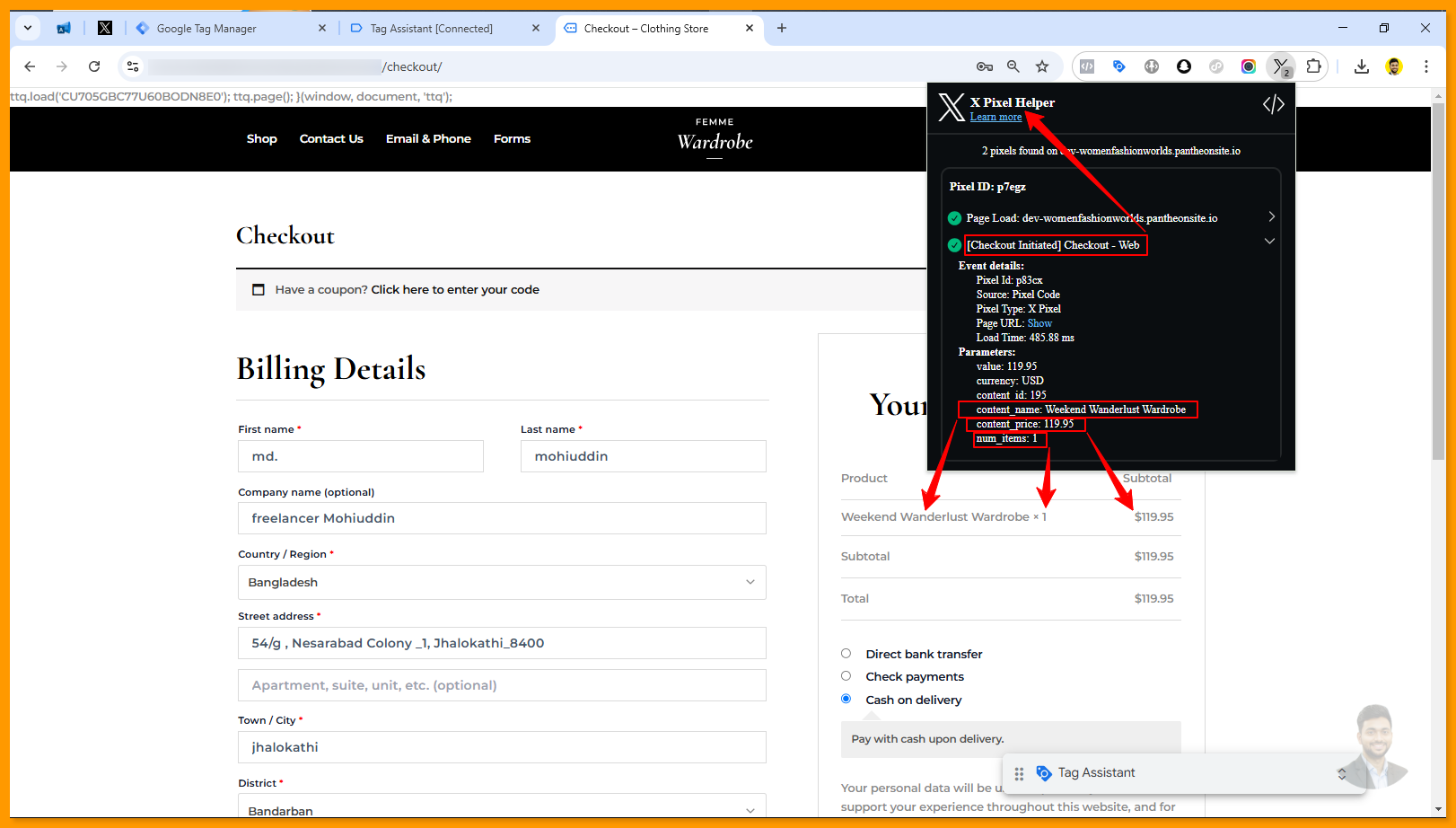Viewport: 1456px width, 828px height.
Task: Reload the checkout page
Action: [x=94, y=66]
